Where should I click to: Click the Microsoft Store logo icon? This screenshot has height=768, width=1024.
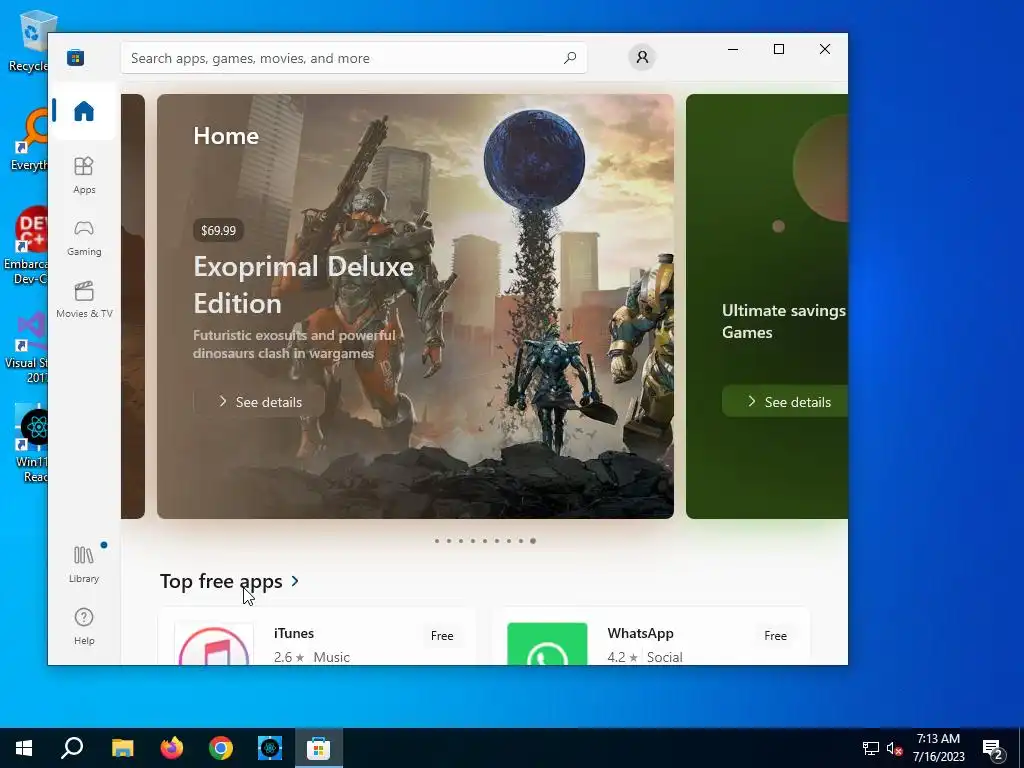(x=75, y=57)
